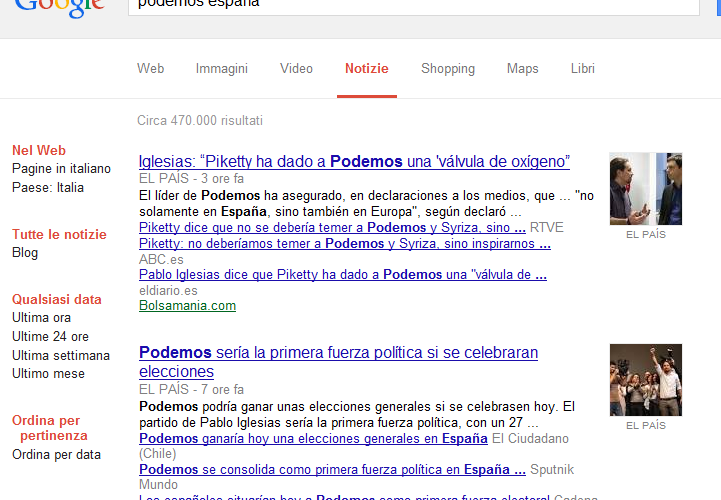Image resolution: width=721 pixels, height=500 pixels.
Task: Select Qualsiasi data filter
Action: point(57,299)
